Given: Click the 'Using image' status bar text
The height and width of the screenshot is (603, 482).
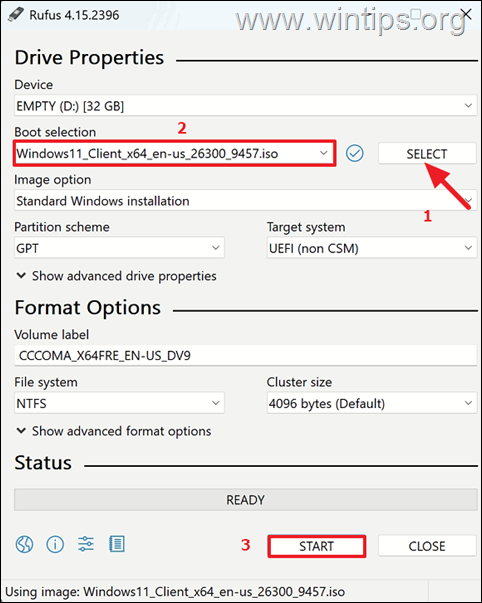Looking at the screenshot, I should coord(175,591).
